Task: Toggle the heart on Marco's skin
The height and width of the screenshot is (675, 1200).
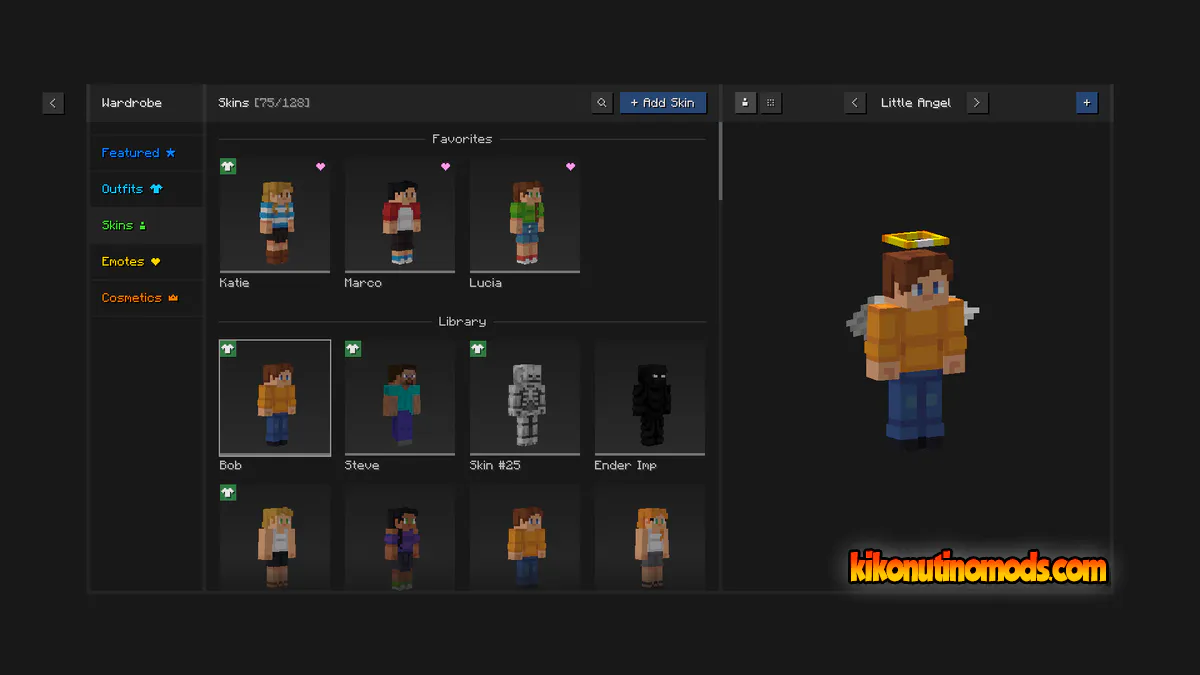Action: [445, 167]
